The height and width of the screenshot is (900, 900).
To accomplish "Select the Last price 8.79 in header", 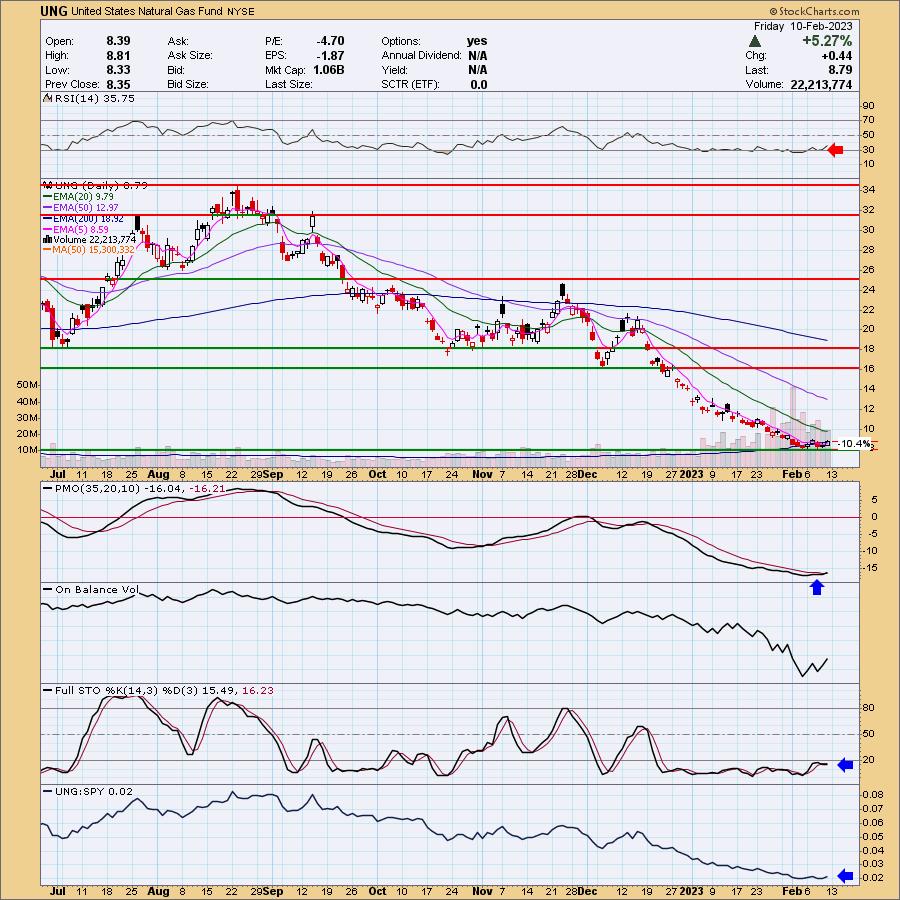I will click(x=840, y=70).
